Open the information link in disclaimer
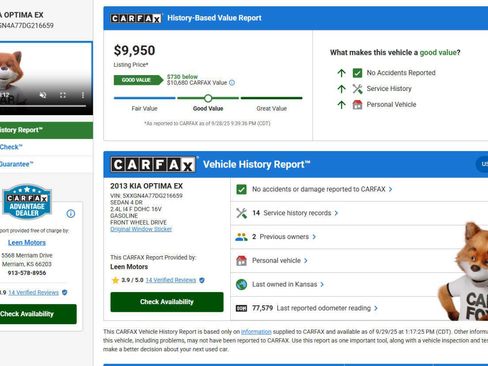Viewport: 488px width, 366px height. pos(256,332)
